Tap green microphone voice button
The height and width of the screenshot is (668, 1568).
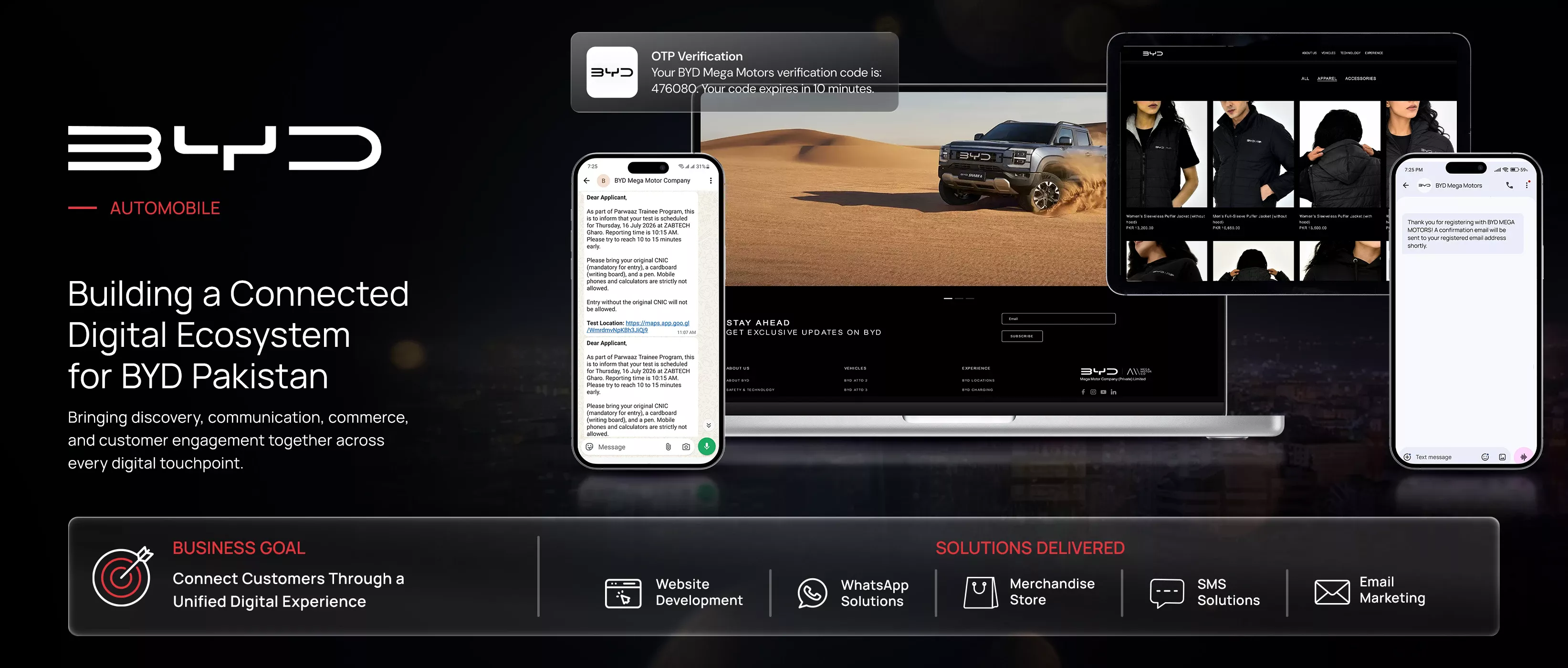click(706, 446)
